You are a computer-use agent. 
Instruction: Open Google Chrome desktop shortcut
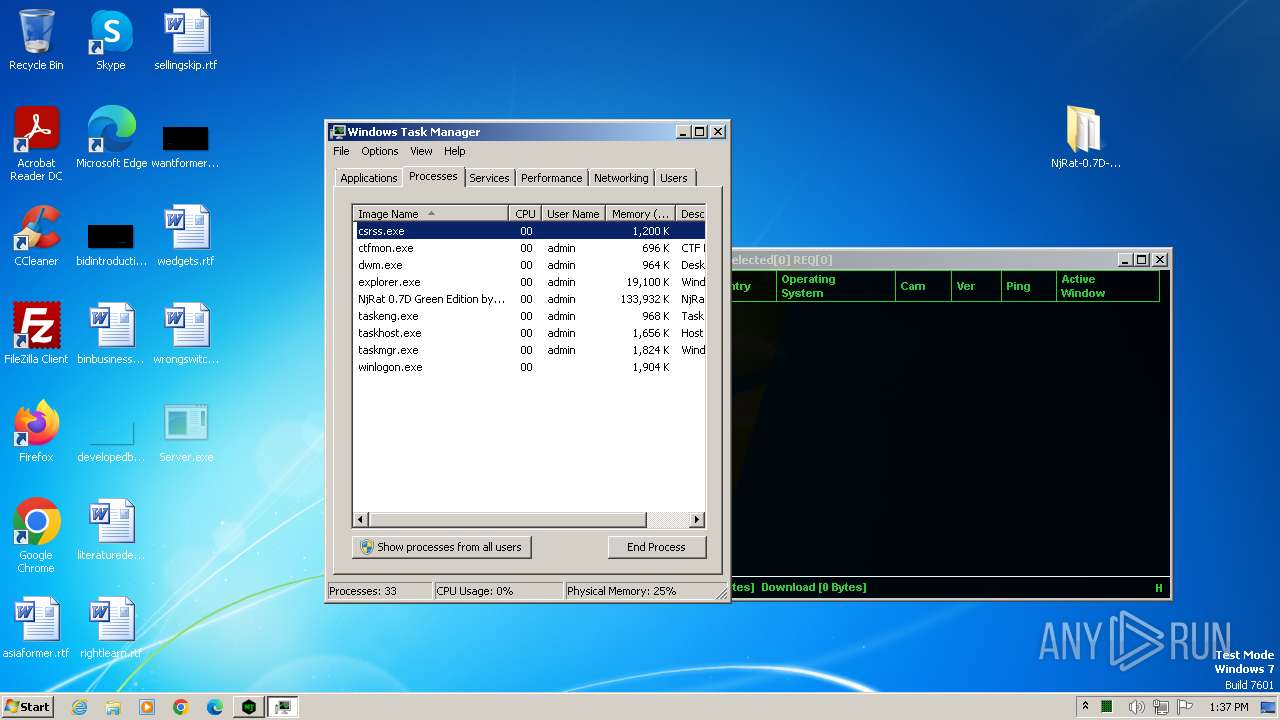pyautogui.click(x=36, y=536)
